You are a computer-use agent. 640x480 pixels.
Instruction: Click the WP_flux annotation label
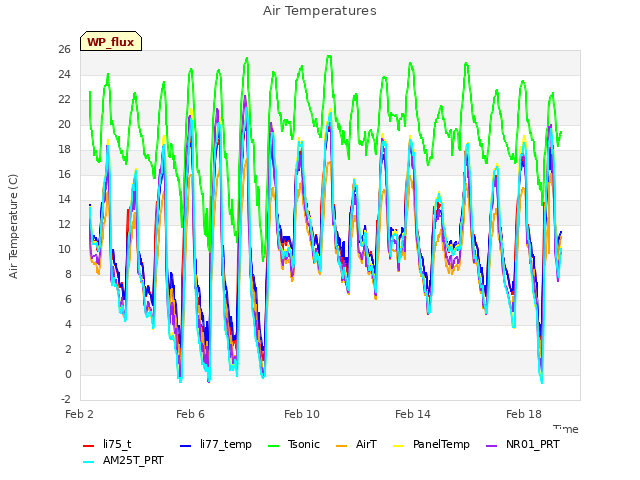tap(111, 42)
